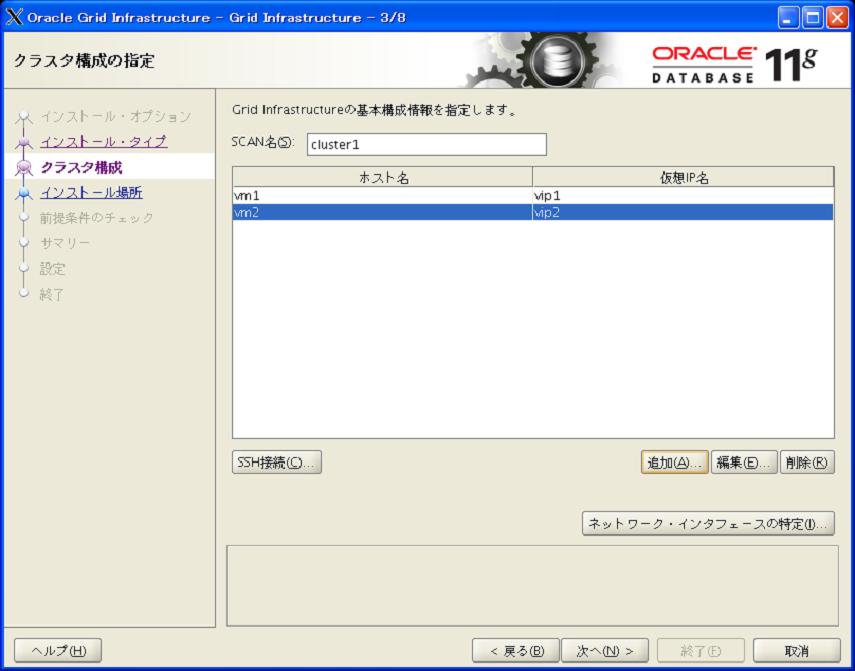
Task: Focus the SCAN名 input field
Action: (x=426, y=144)
